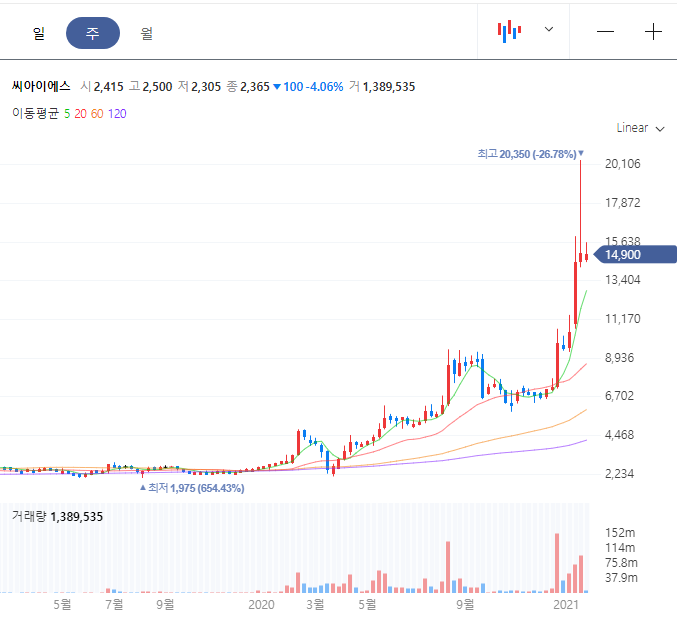Switch chart to monthly (월) view
The image size is (677, 617).
click(146, 33)
